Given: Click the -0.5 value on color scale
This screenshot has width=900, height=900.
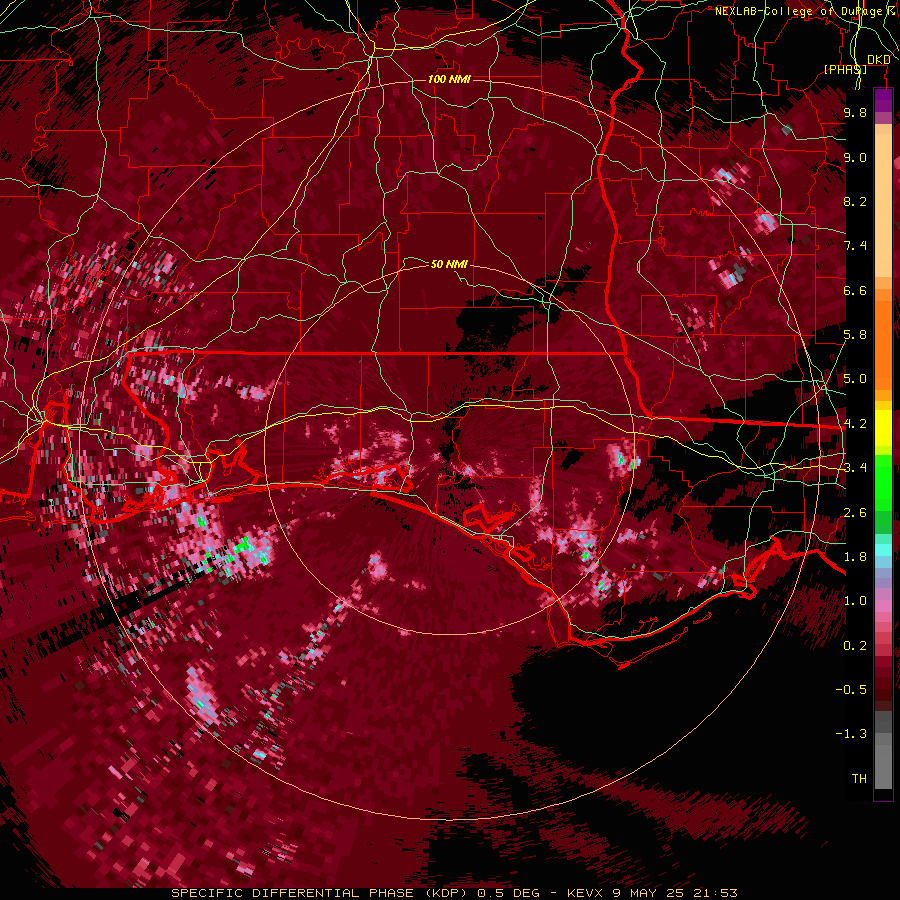Looking at the screenshot, I should coord(851,690).
